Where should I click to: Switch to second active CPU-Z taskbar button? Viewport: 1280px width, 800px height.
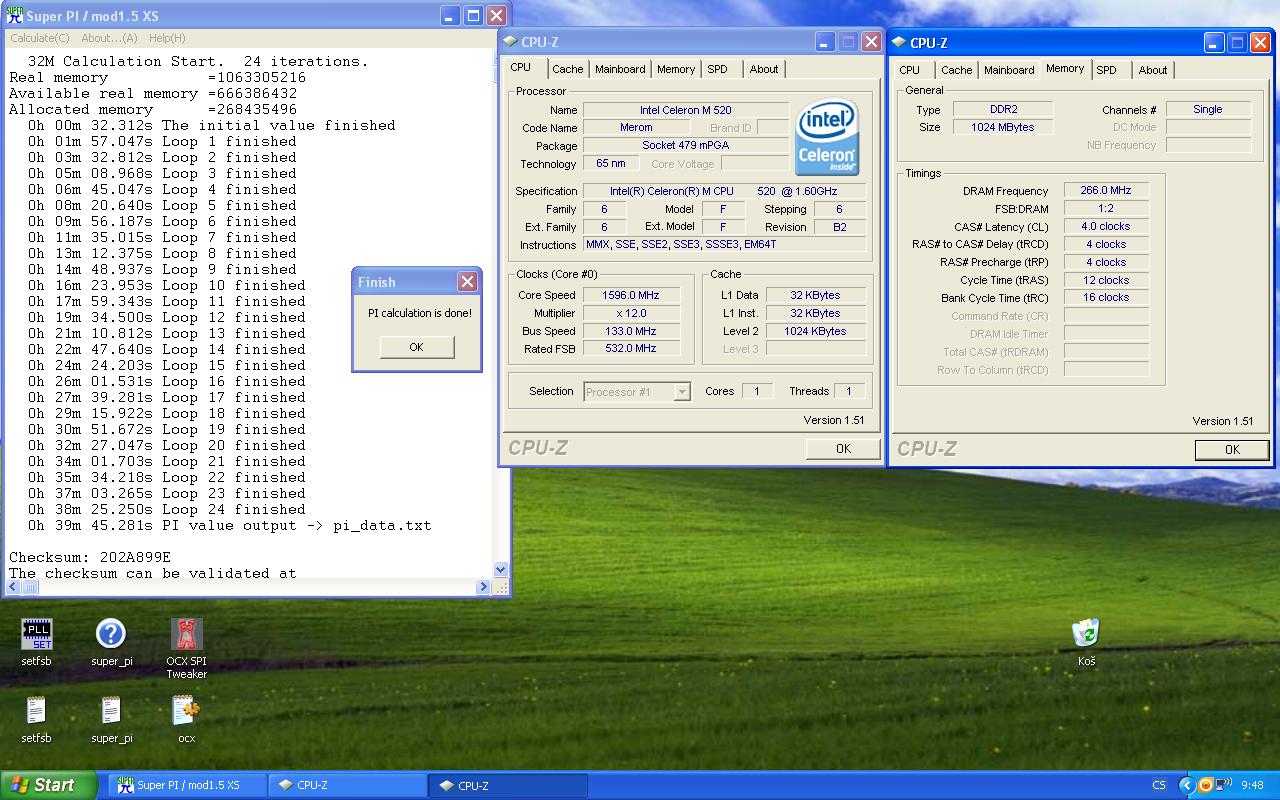point(508,786)
